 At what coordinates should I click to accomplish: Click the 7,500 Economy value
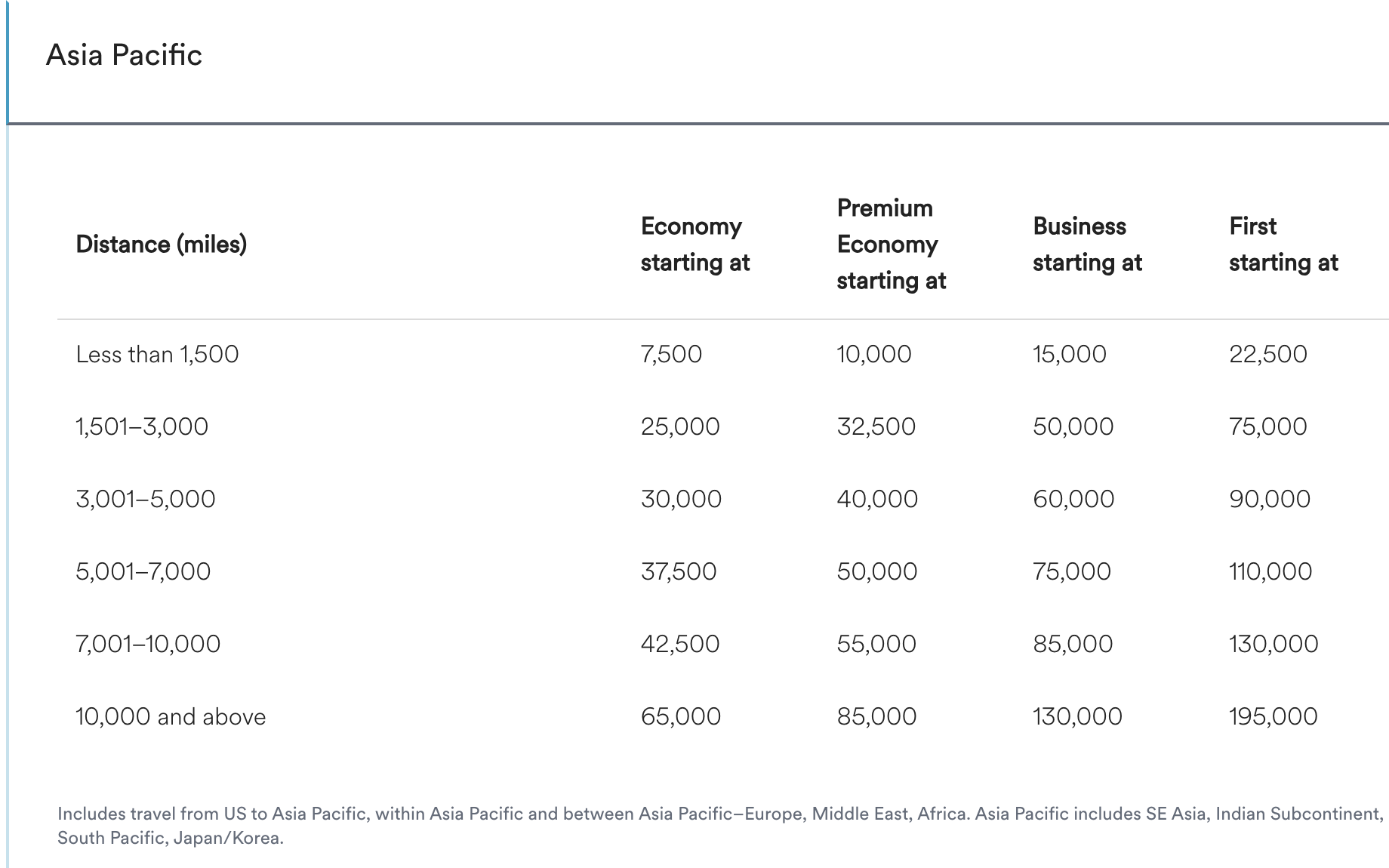[671, 354]
